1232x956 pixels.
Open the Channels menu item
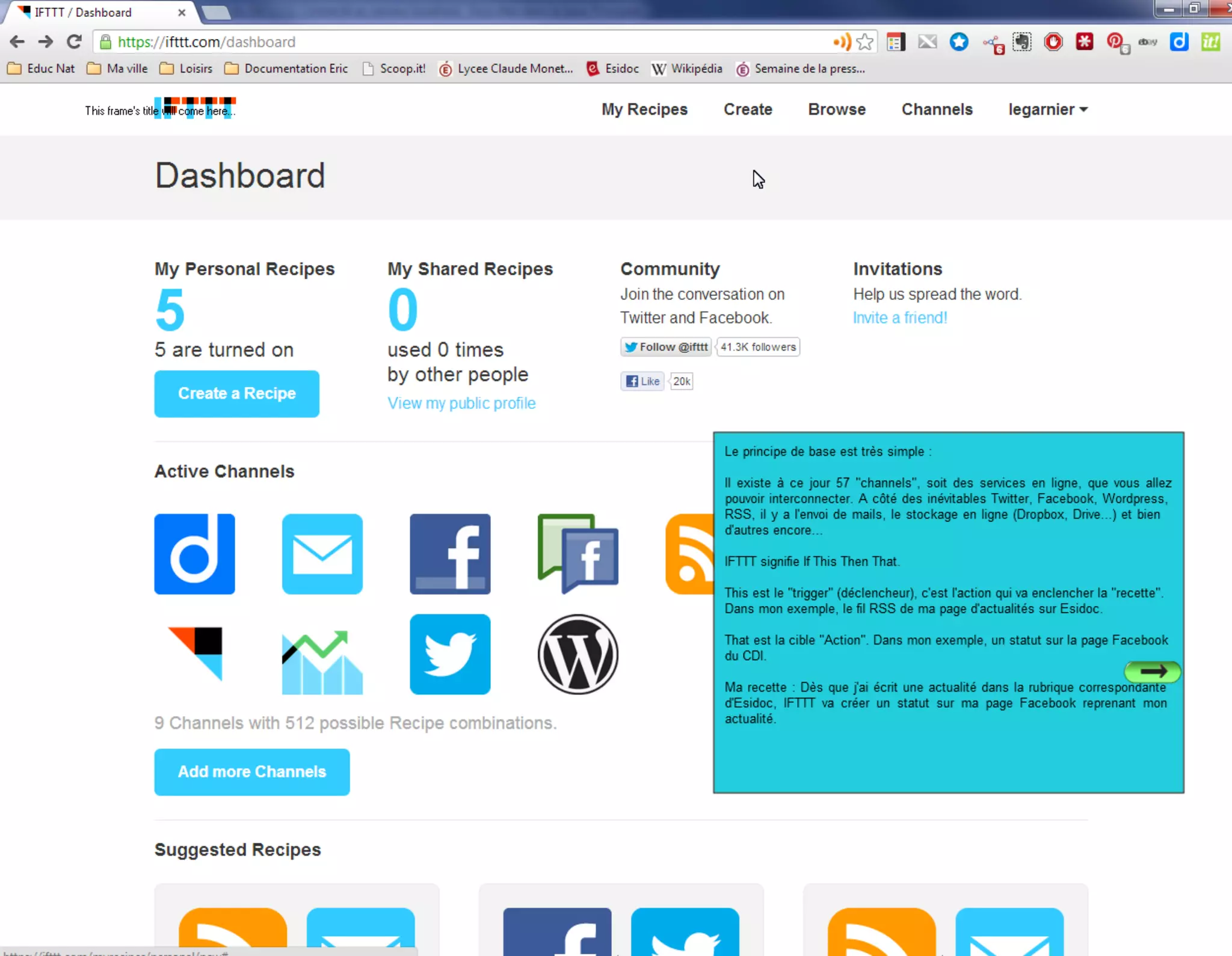[937, 109]
